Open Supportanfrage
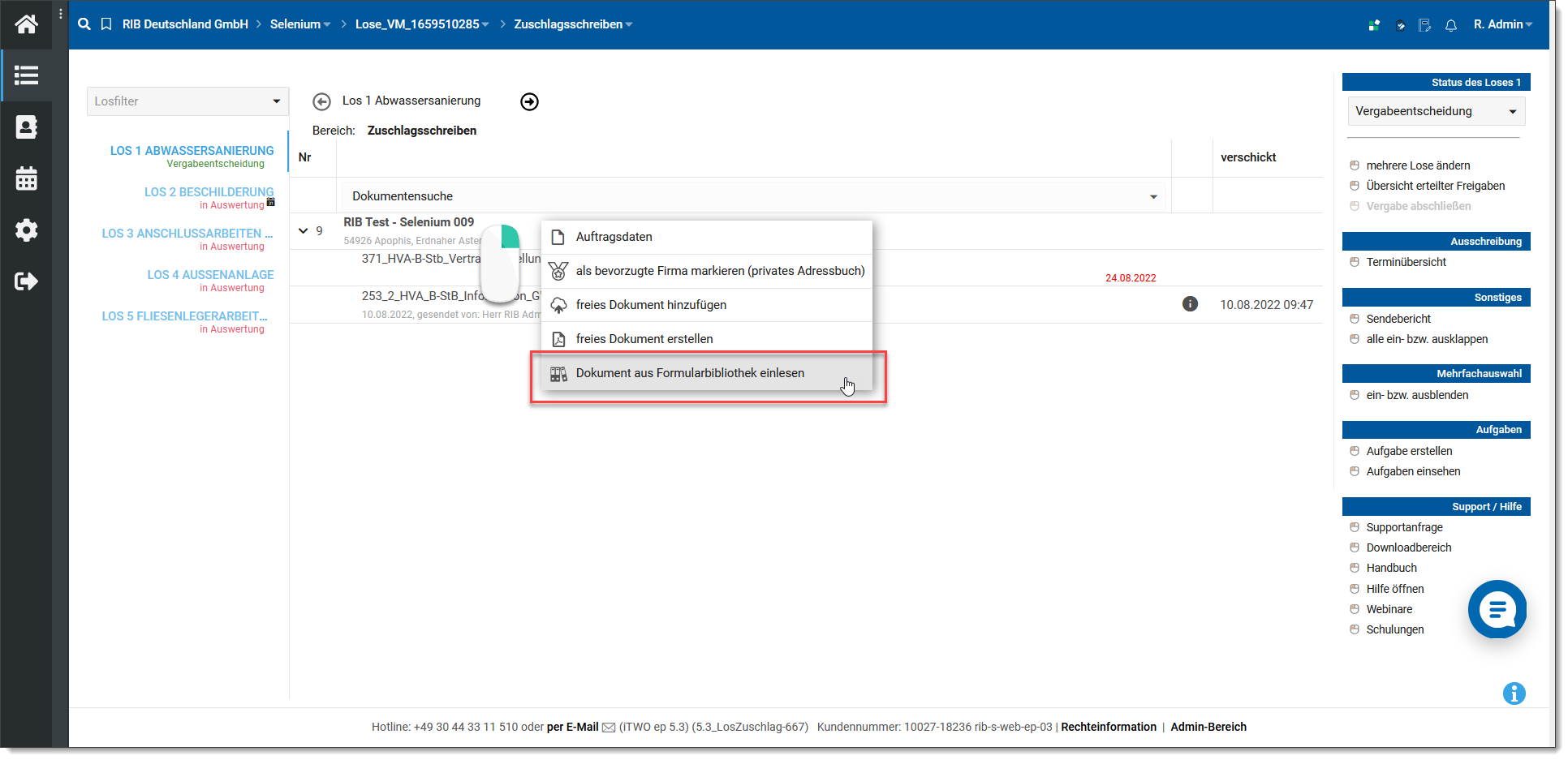The height and width of the screenshot is (760, 1568). point(1404,527)
